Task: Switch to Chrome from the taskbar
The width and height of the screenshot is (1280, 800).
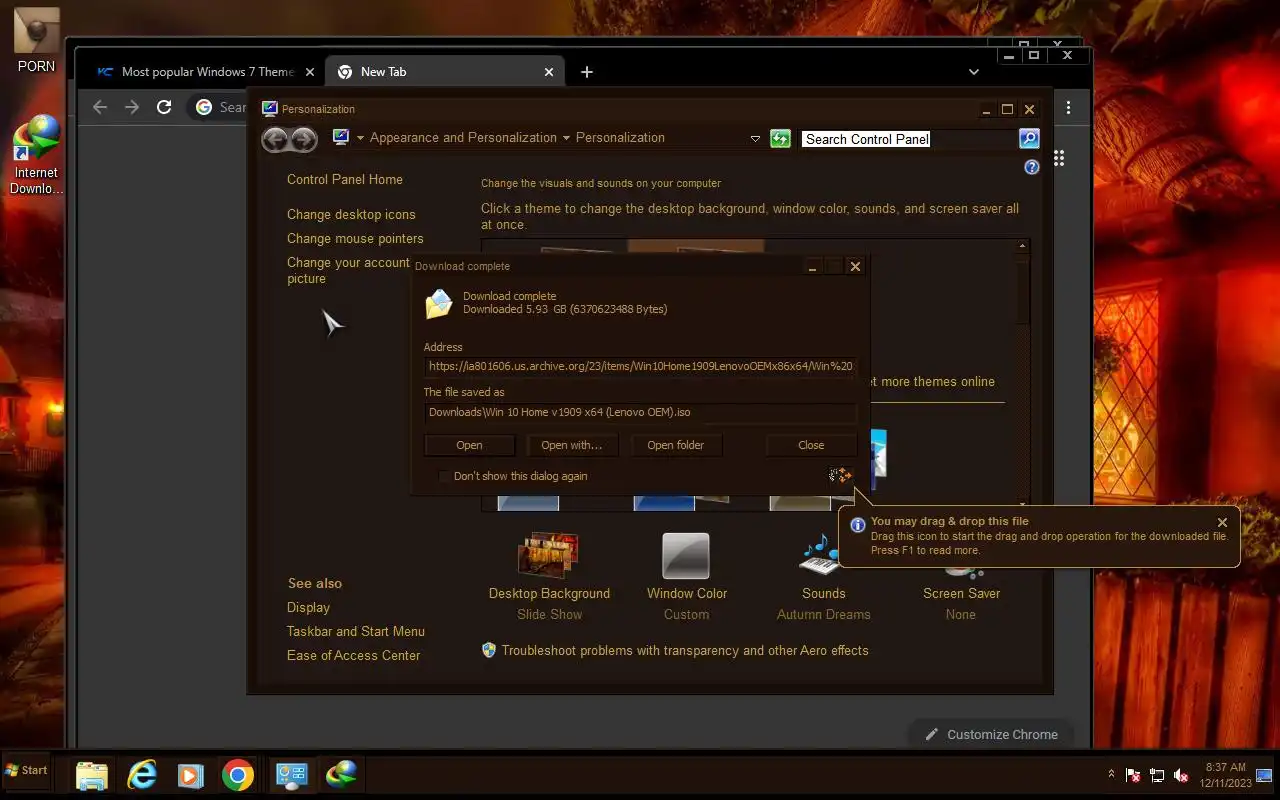Action: [x=238, y=775]
